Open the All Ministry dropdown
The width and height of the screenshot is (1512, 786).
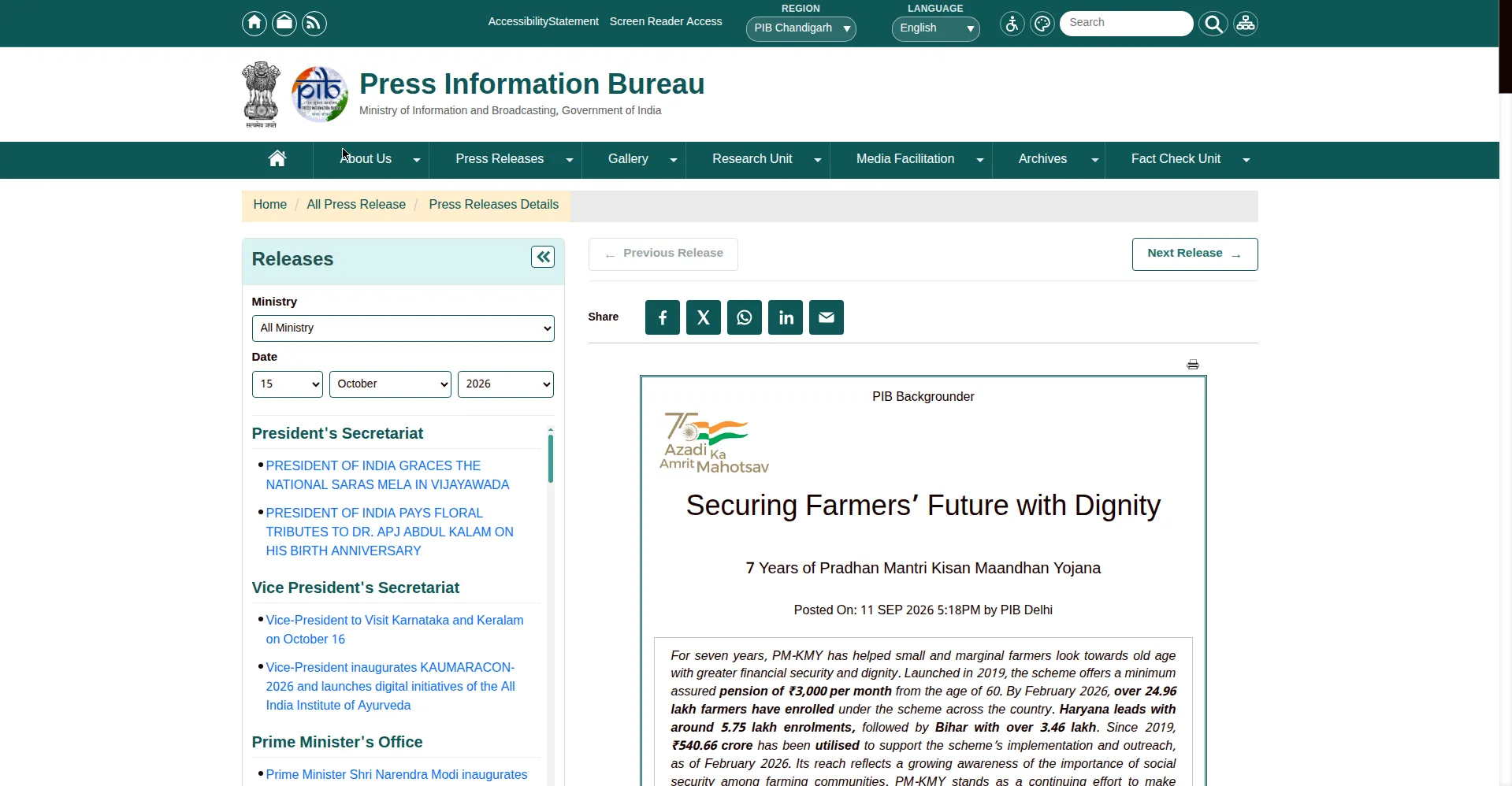pos(403,328)
